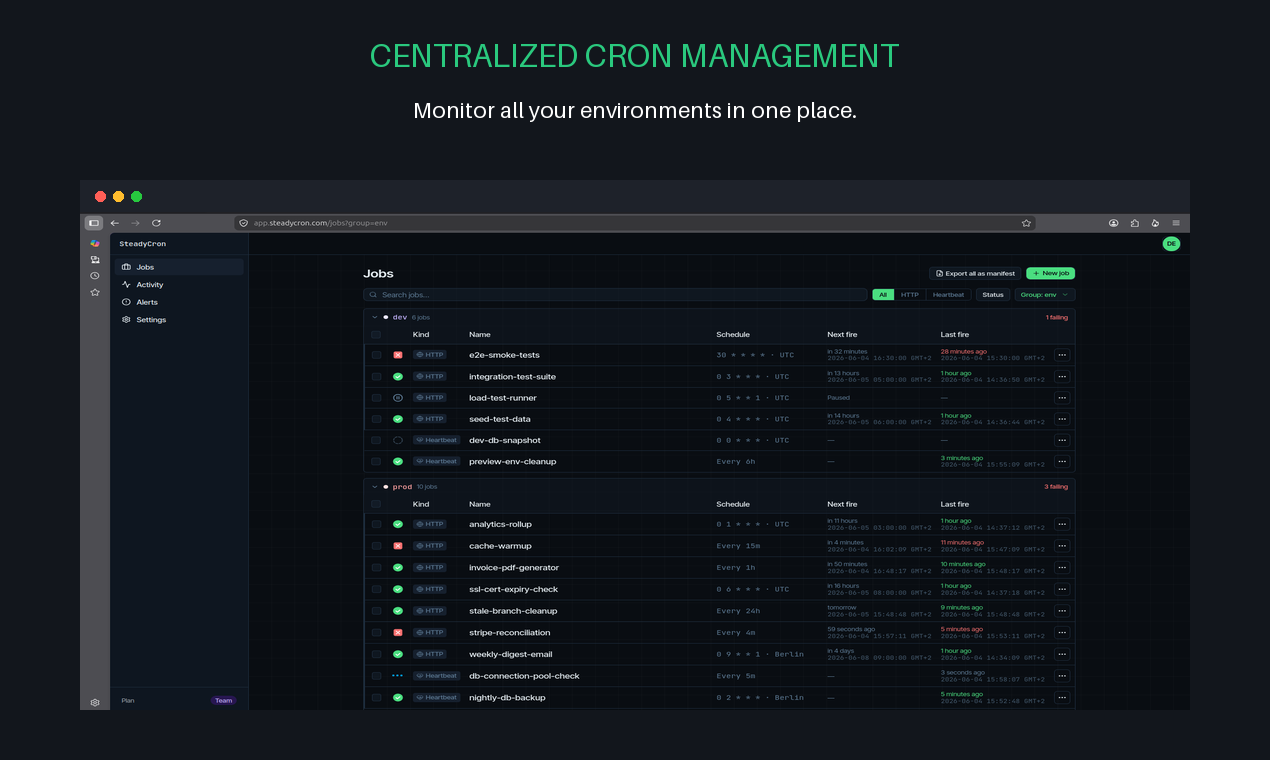Screen dimensions: 1270x760
Task: Collapse the dev group chevron
Action: [374, 317]
